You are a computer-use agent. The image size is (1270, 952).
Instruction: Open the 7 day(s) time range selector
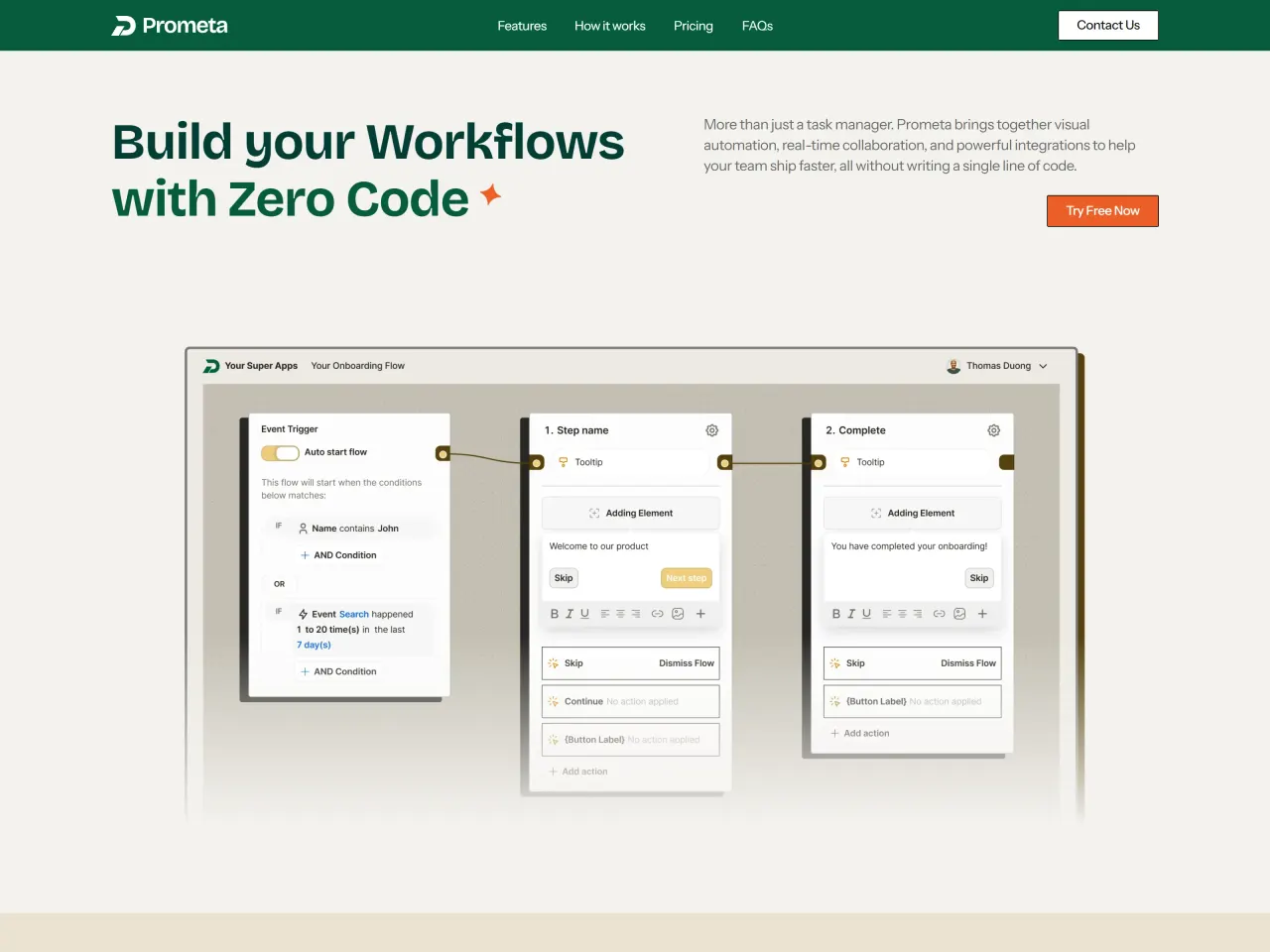314,645
